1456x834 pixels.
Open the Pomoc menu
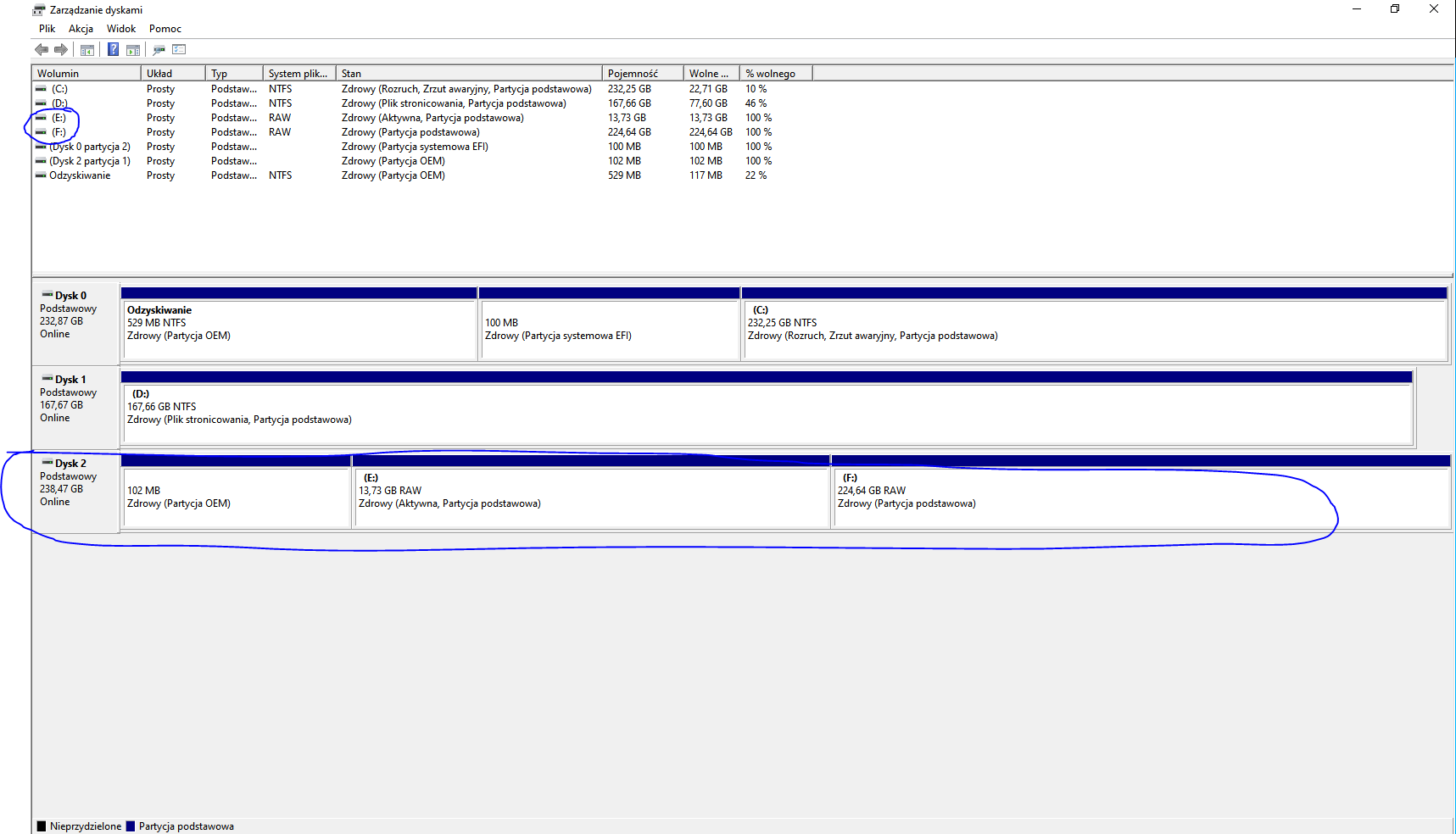pos(165,29)
